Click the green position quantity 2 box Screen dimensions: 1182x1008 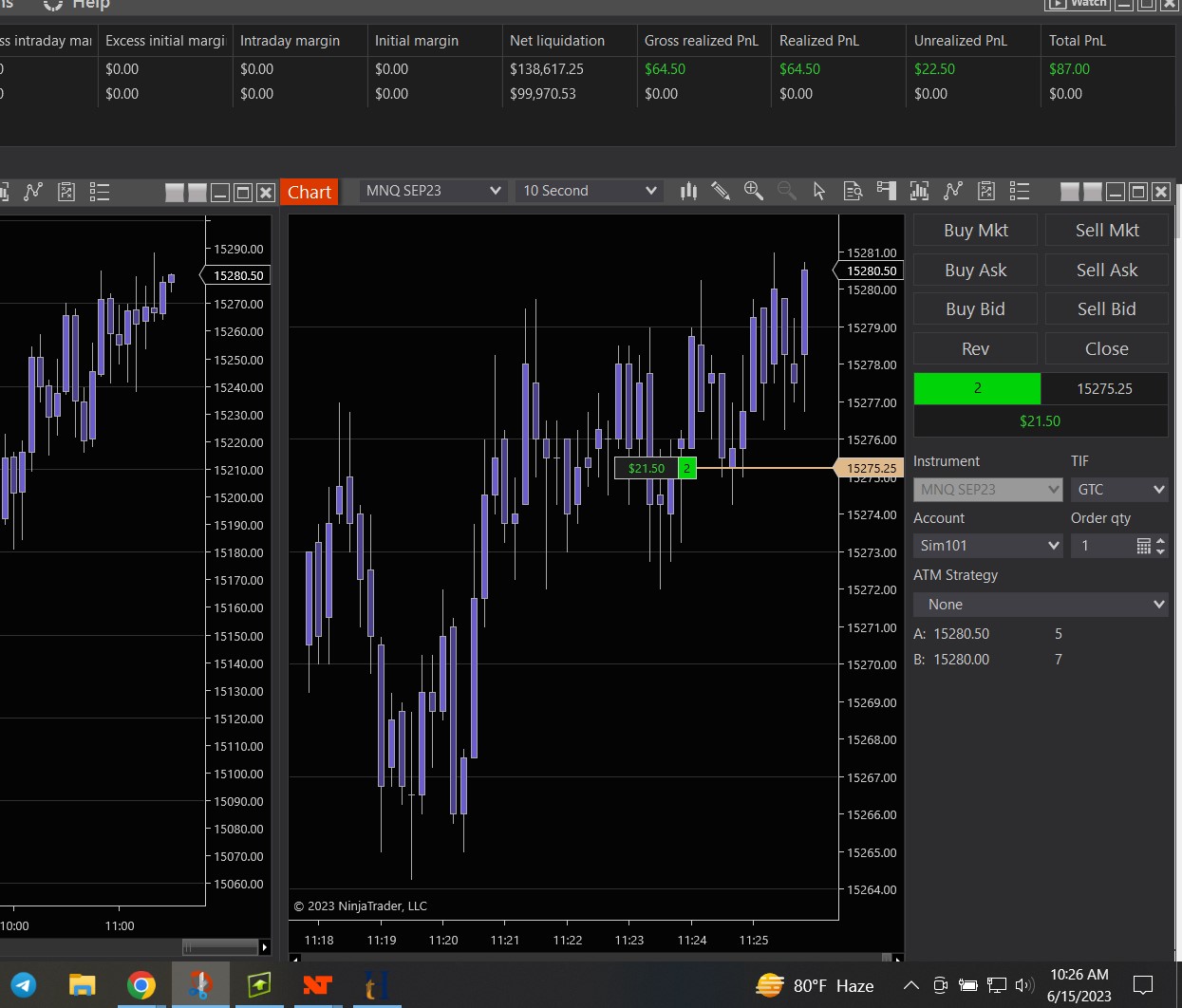(x=977, y=388)
